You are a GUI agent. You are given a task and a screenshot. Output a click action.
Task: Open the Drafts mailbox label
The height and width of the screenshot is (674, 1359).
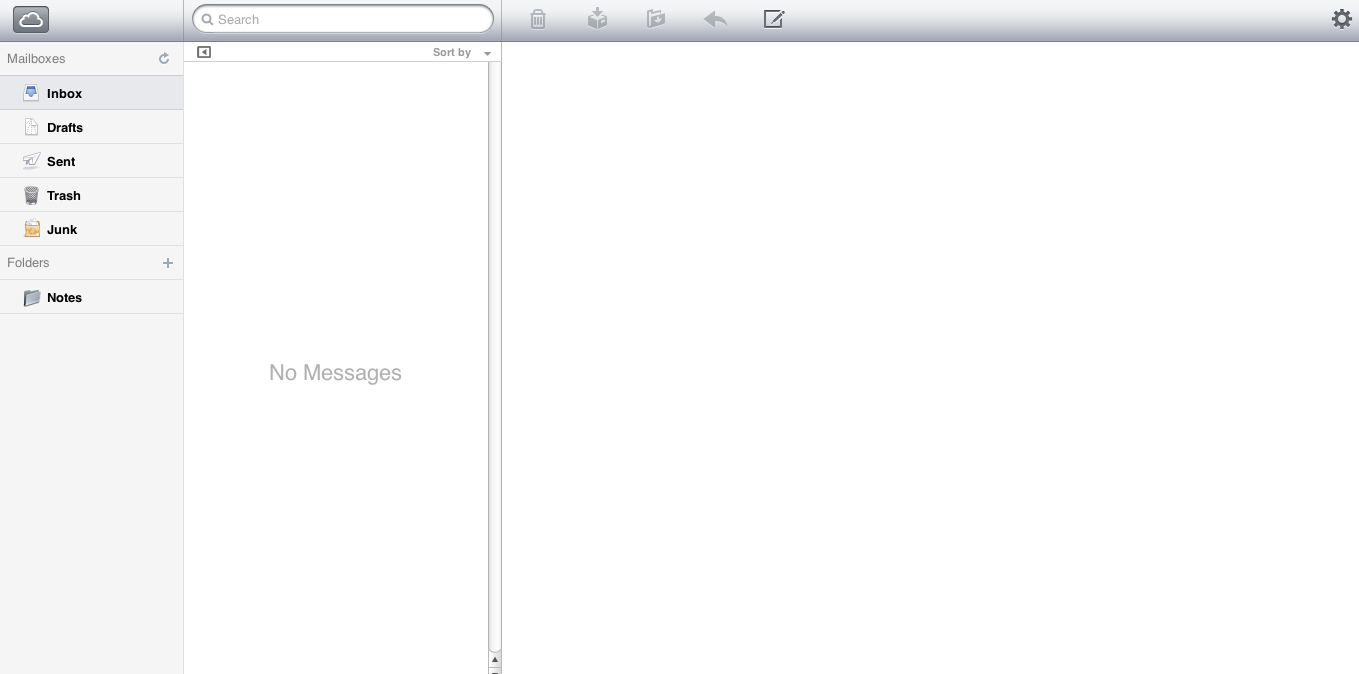(x=65, y=127)
